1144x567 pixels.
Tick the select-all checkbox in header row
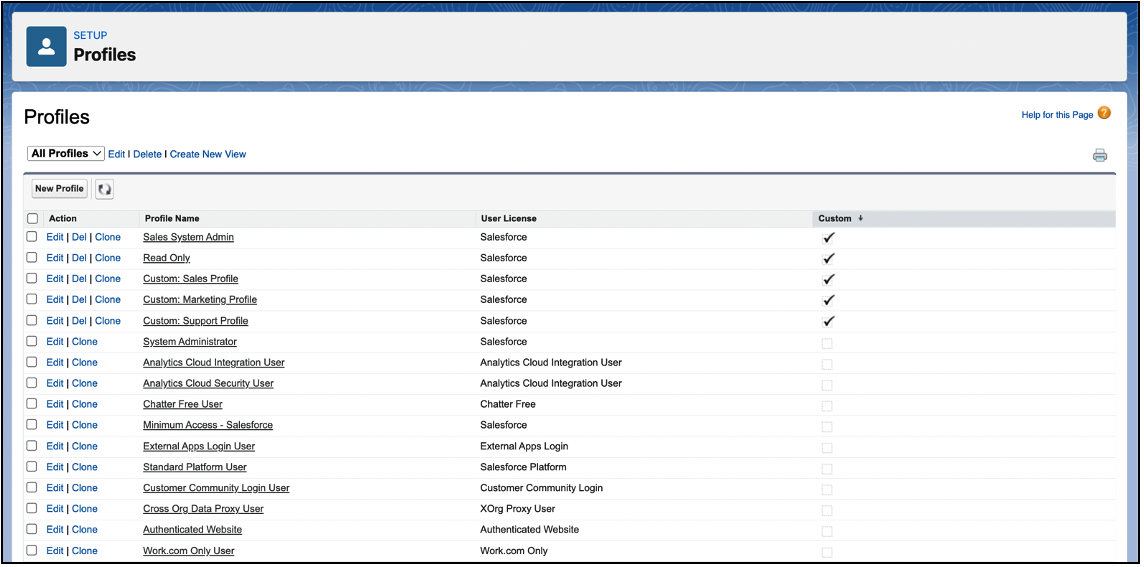click(x=32, y=218)
